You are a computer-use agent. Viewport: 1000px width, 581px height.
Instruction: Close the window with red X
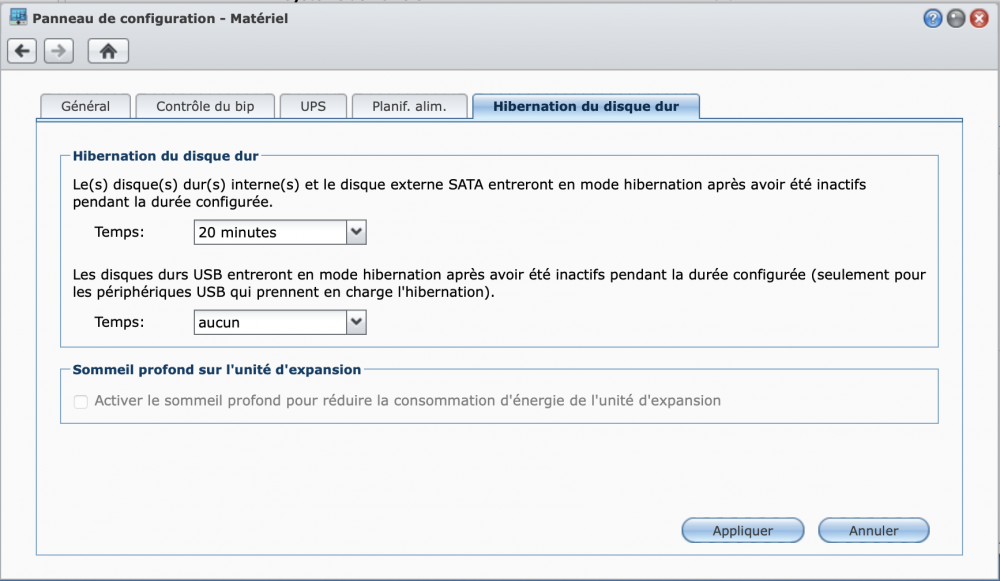[979, 18]
